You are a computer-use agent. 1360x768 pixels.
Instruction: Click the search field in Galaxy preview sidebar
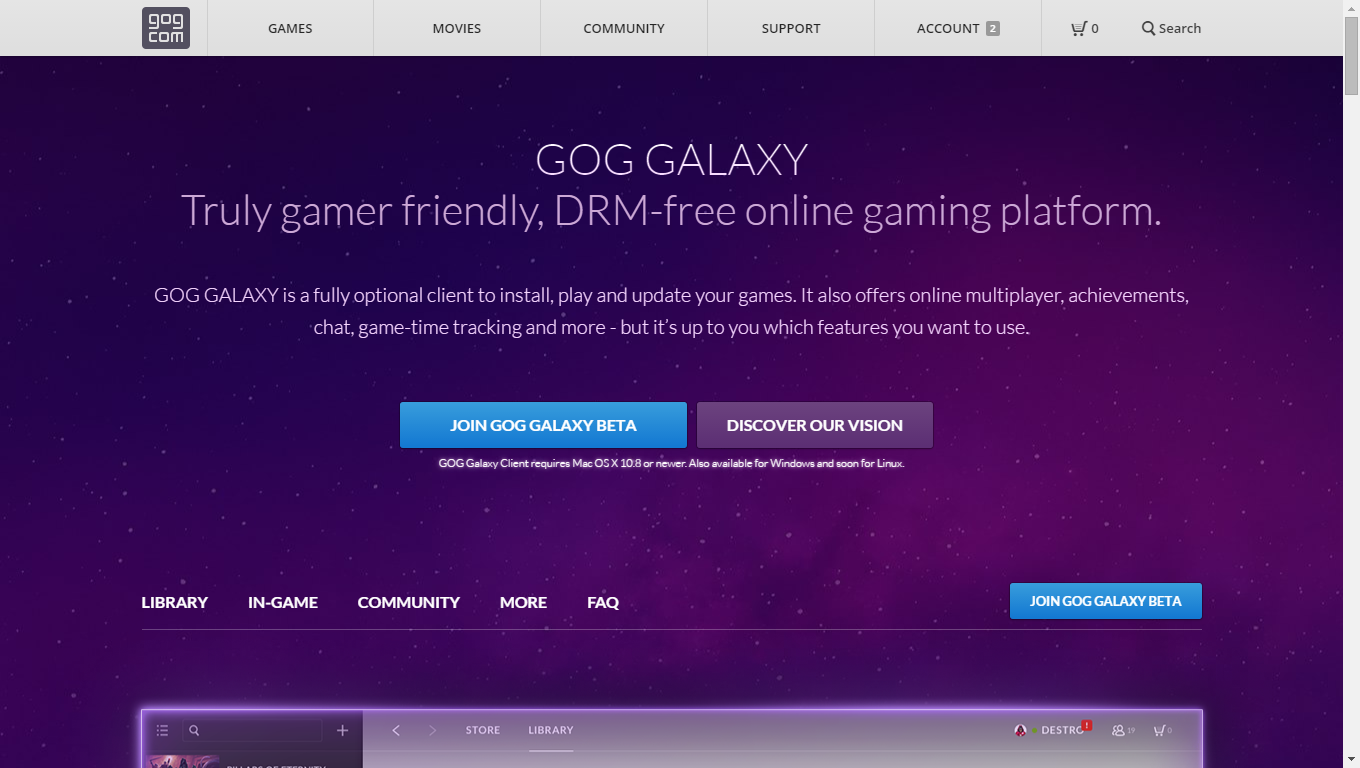[x=254, y=731]
